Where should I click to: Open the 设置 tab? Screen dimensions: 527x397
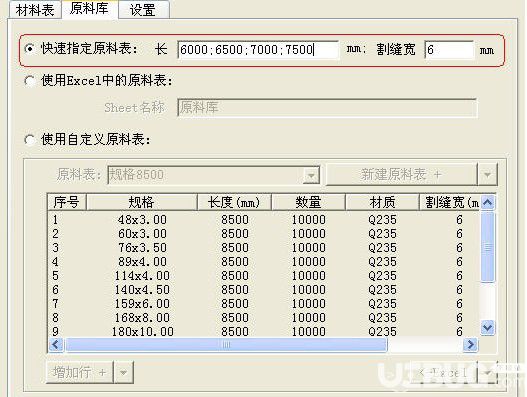click(x=143, y=10)
